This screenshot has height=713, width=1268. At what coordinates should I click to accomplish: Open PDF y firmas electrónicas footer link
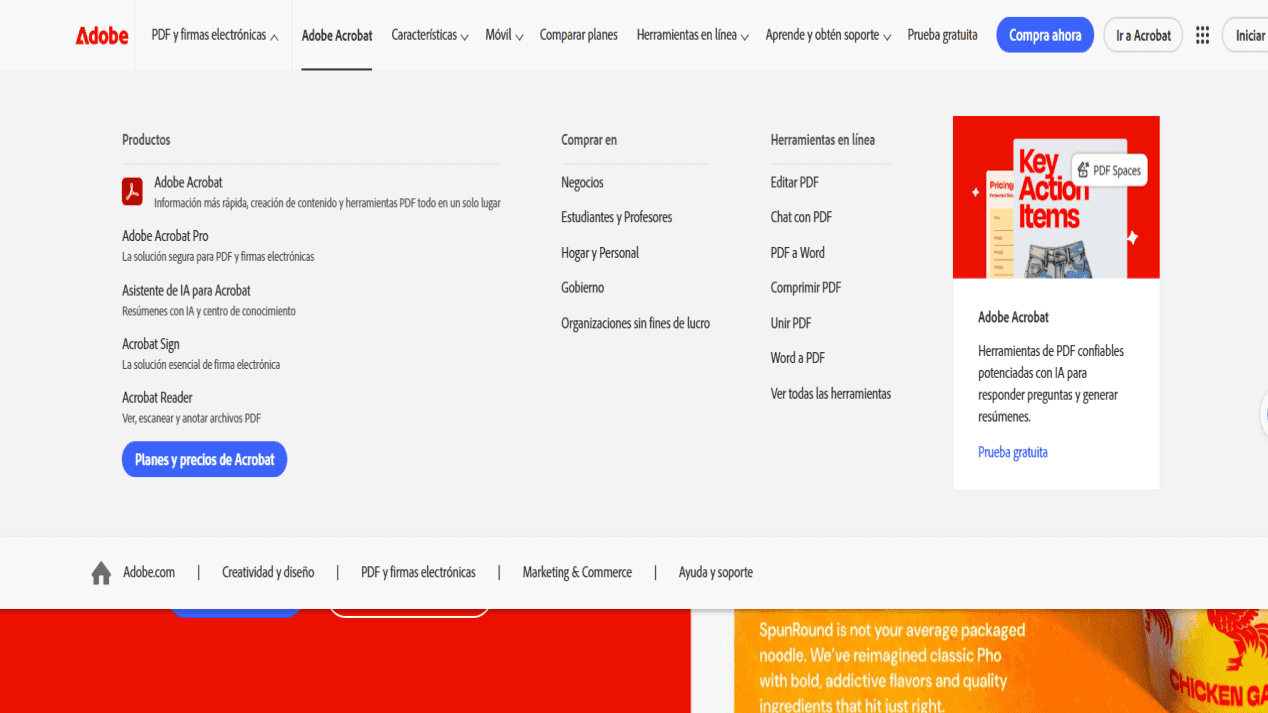[418, 572]
